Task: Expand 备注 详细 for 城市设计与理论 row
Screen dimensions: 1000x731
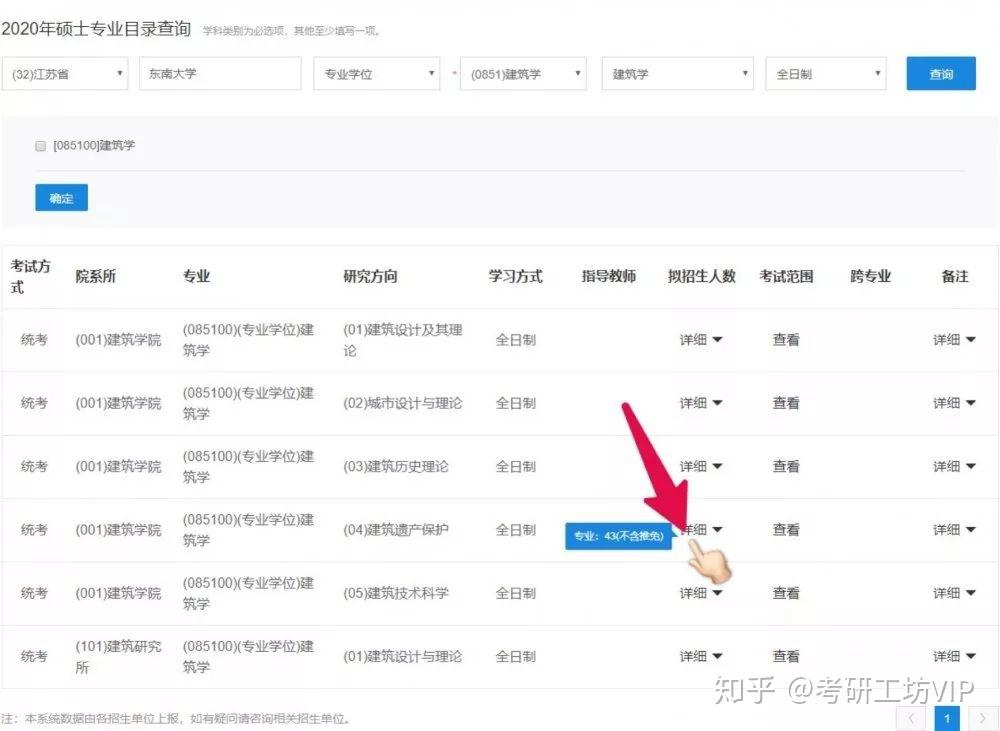Action: pos(954,403)
